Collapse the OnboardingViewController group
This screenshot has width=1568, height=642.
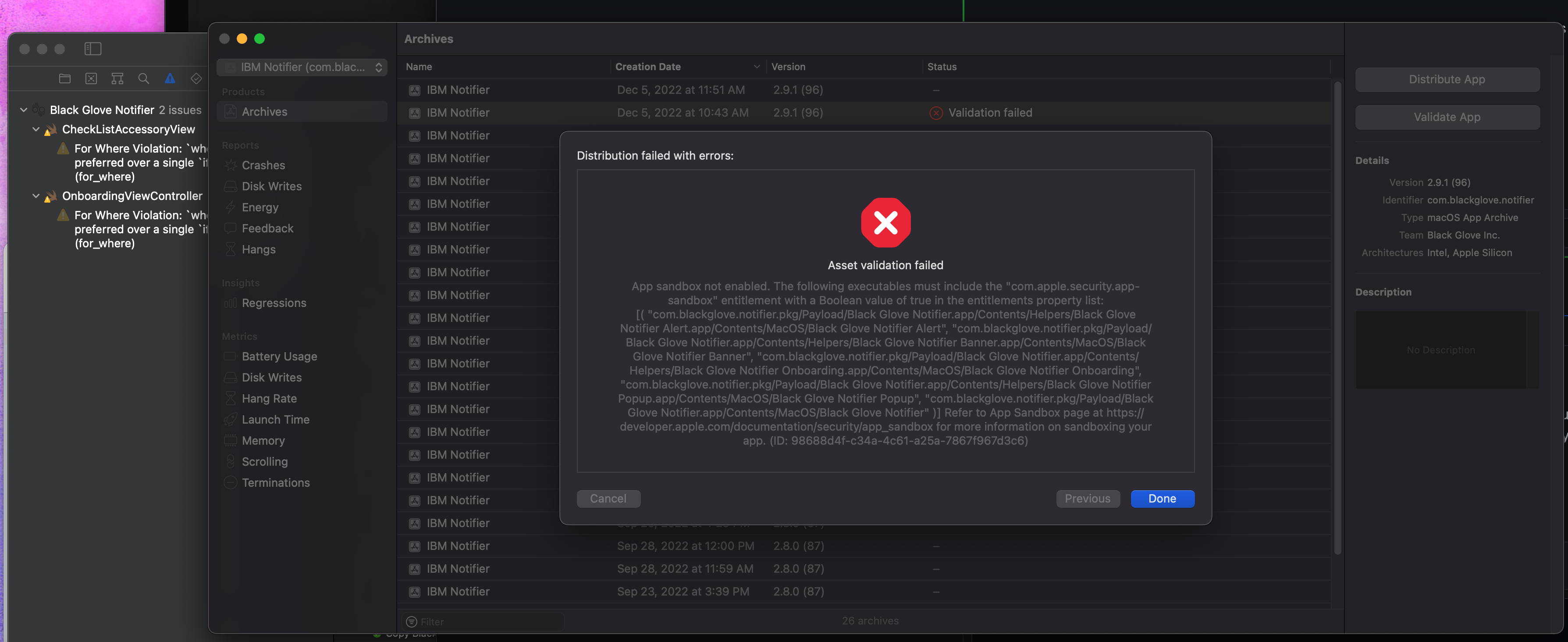[x=36, y=196]
